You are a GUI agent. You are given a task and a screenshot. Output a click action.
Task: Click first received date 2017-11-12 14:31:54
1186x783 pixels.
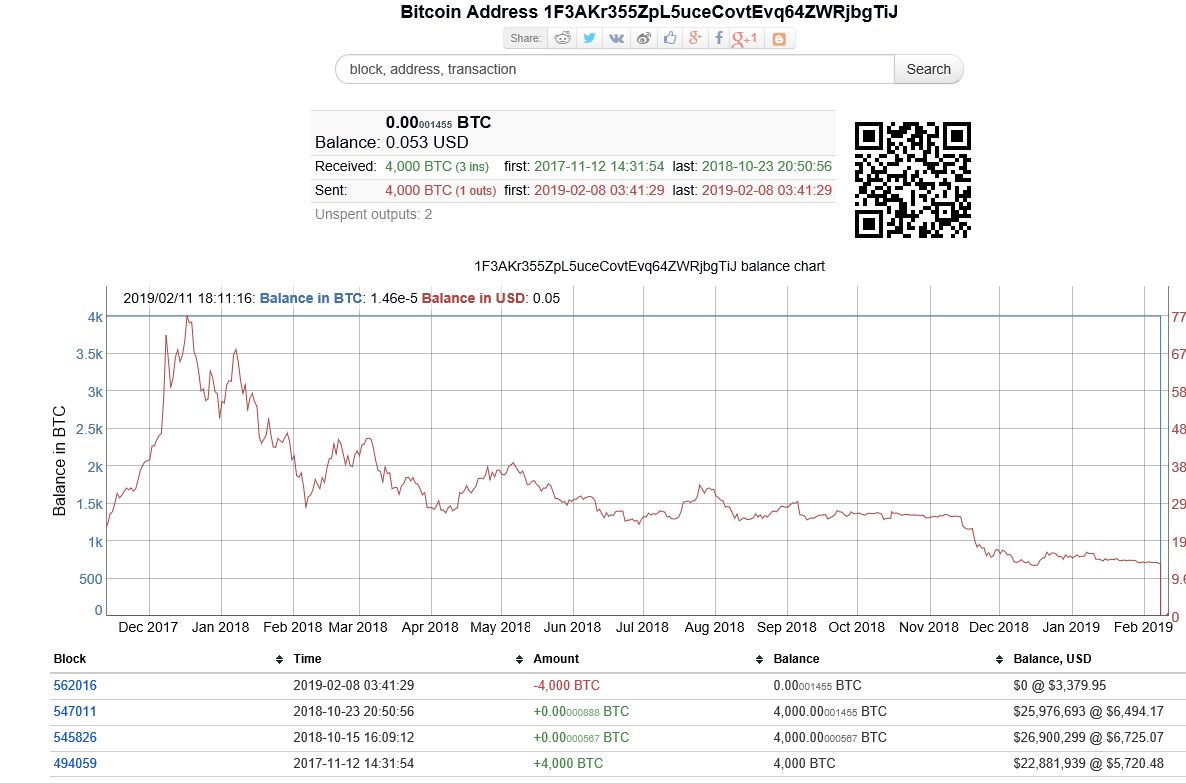coord(599,166)
